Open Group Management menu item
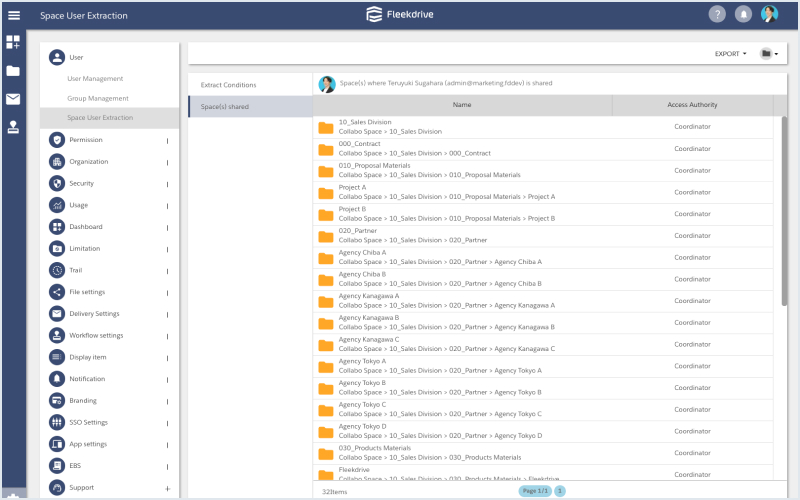The width and height of the screenshot is (800, 500). 98,98
